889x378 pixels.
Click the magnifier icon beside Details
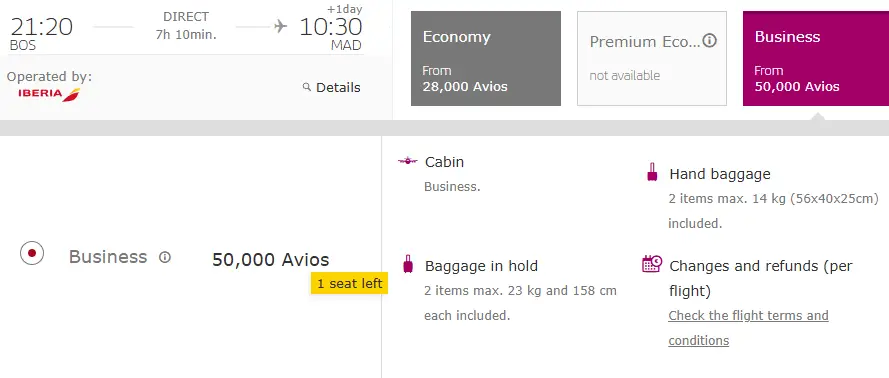(307, 87)
